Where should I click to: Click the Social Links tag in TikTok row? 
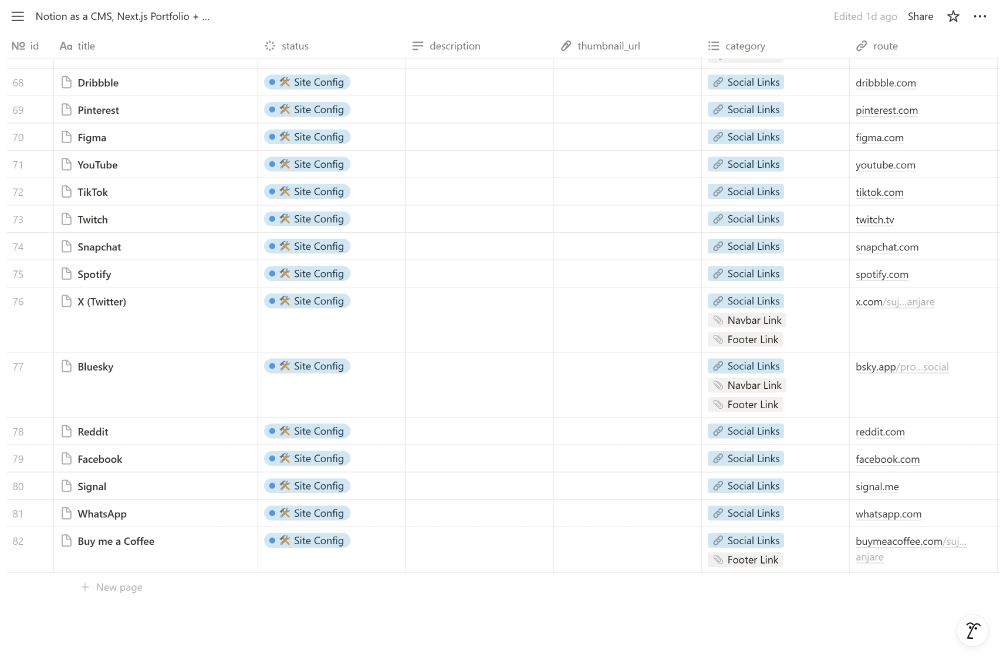click(x=746, y=192)
